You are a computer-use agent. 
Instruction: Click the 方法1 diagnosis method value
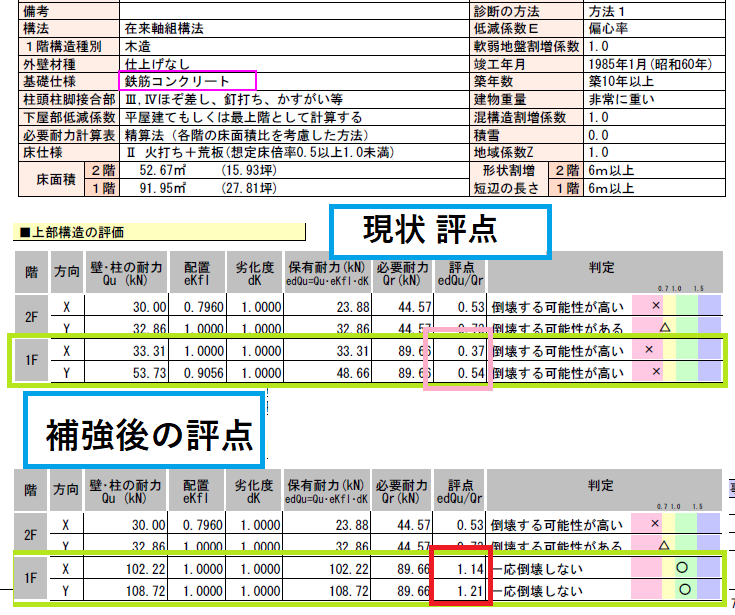610,10
